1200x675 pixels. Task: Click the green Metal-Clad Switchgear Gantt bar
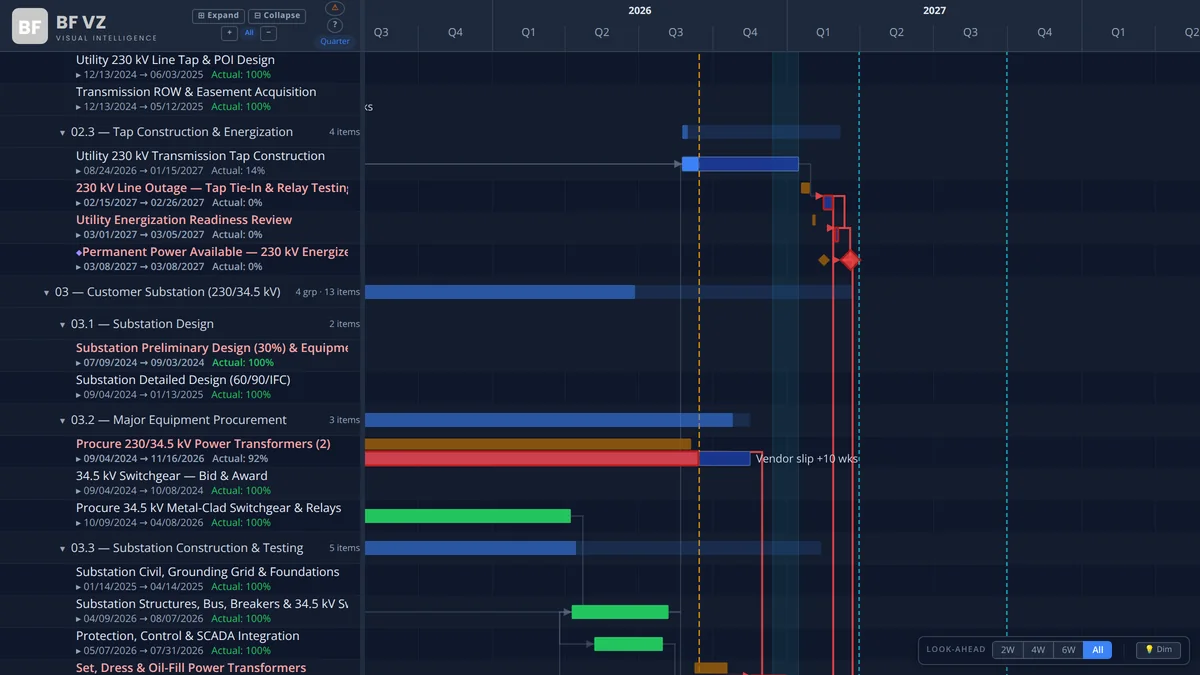tap(468, 516)
